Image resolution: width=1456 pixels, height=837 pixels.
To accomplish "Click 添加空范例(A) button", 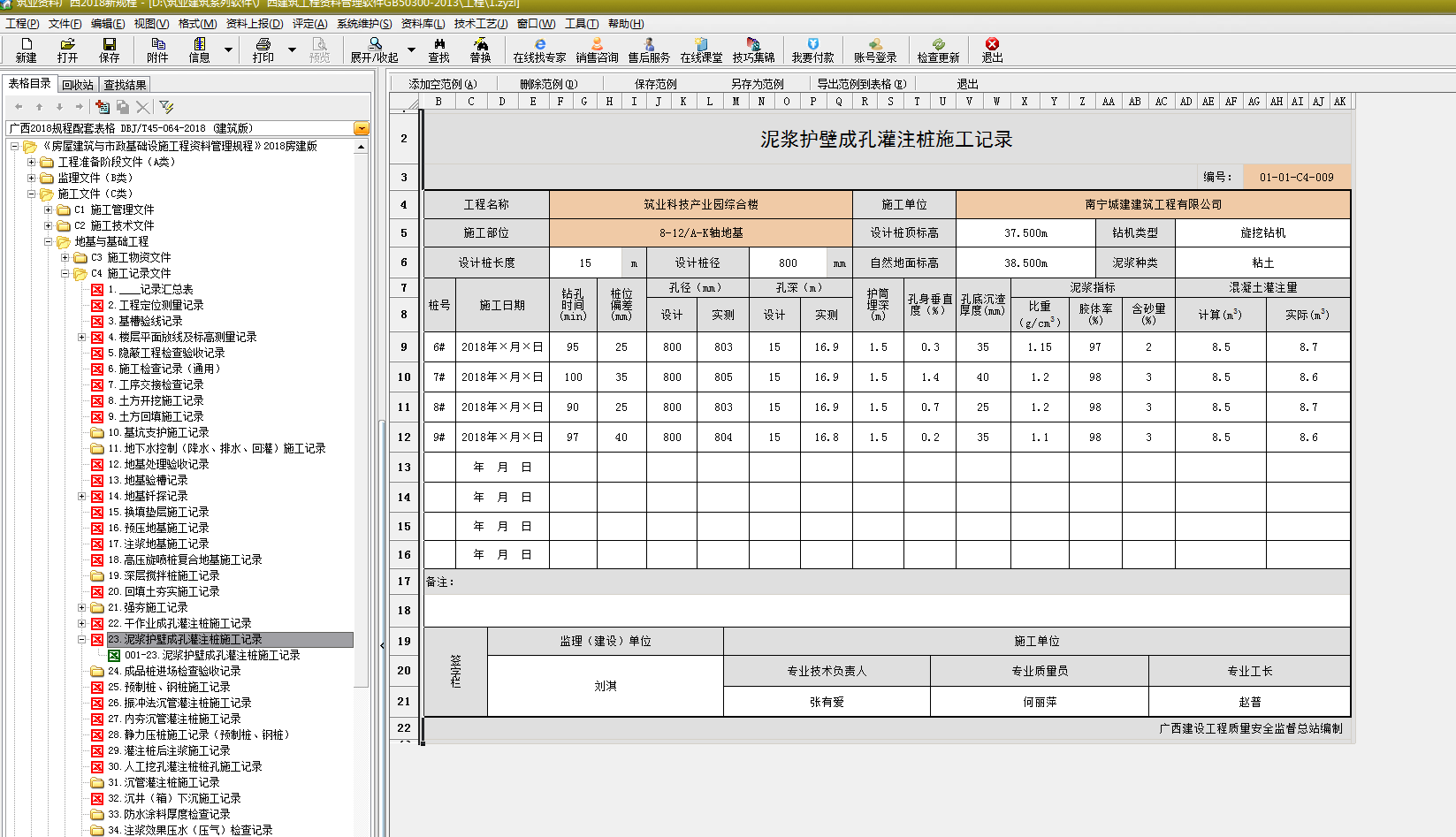I will click(x=442, y=84).
